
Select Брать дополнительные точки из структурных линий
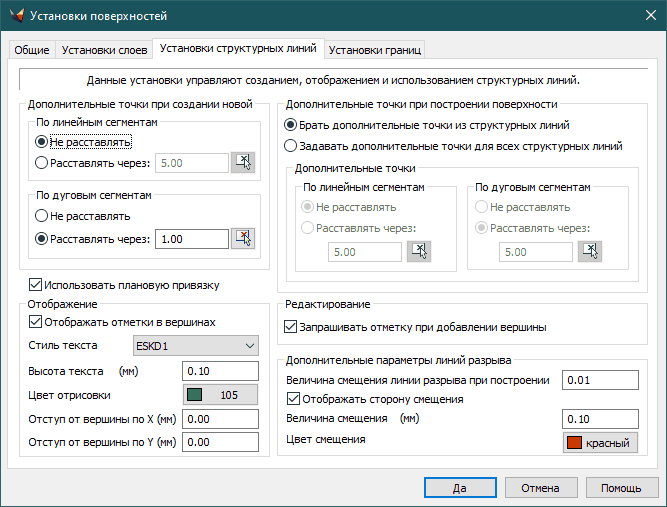(291, 126)
